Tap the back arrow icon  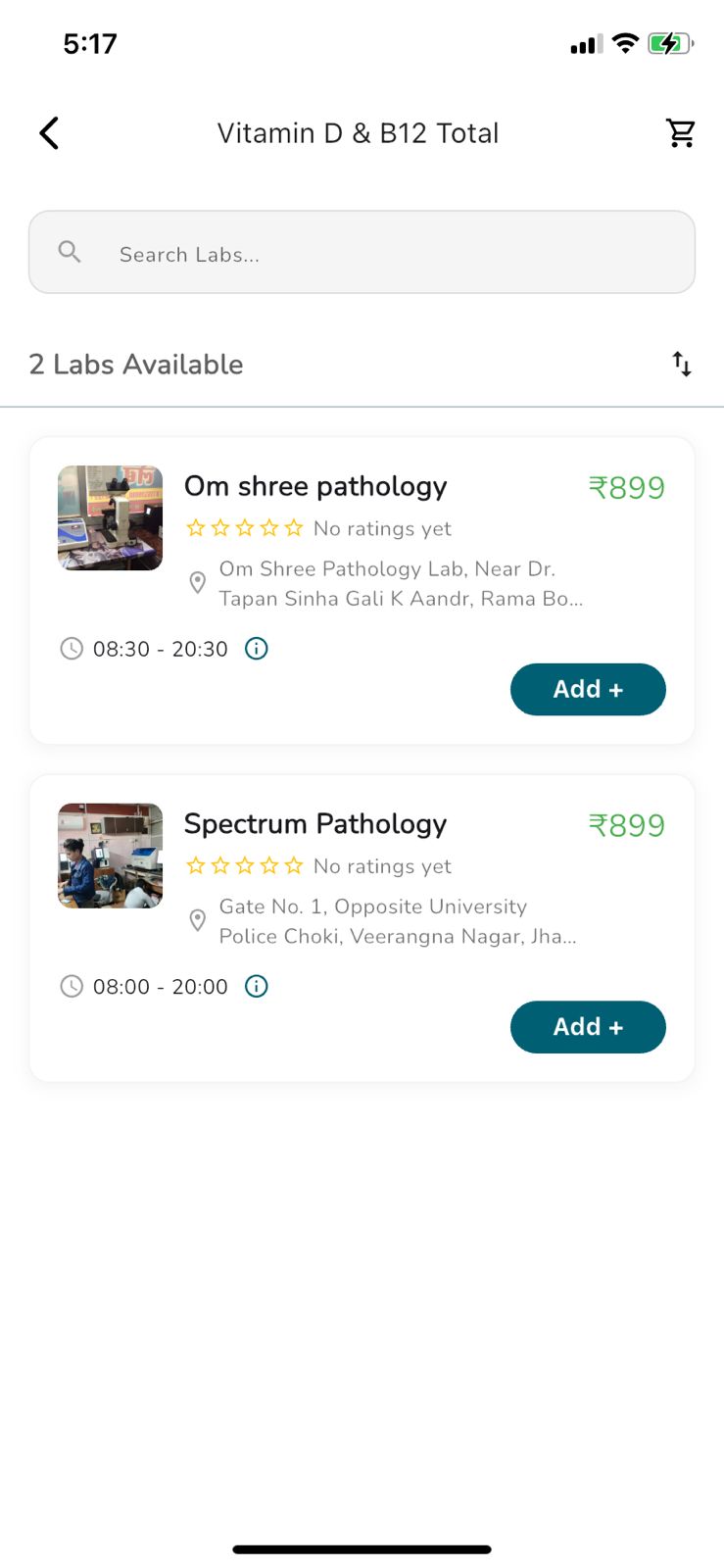[49, 133]
